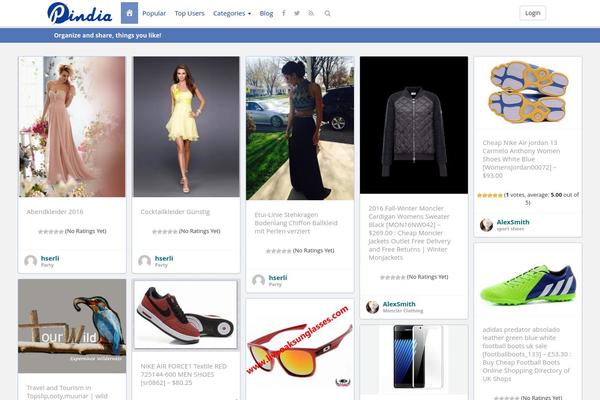Open the Tour Wild kingfisher image

coord(72,326)
